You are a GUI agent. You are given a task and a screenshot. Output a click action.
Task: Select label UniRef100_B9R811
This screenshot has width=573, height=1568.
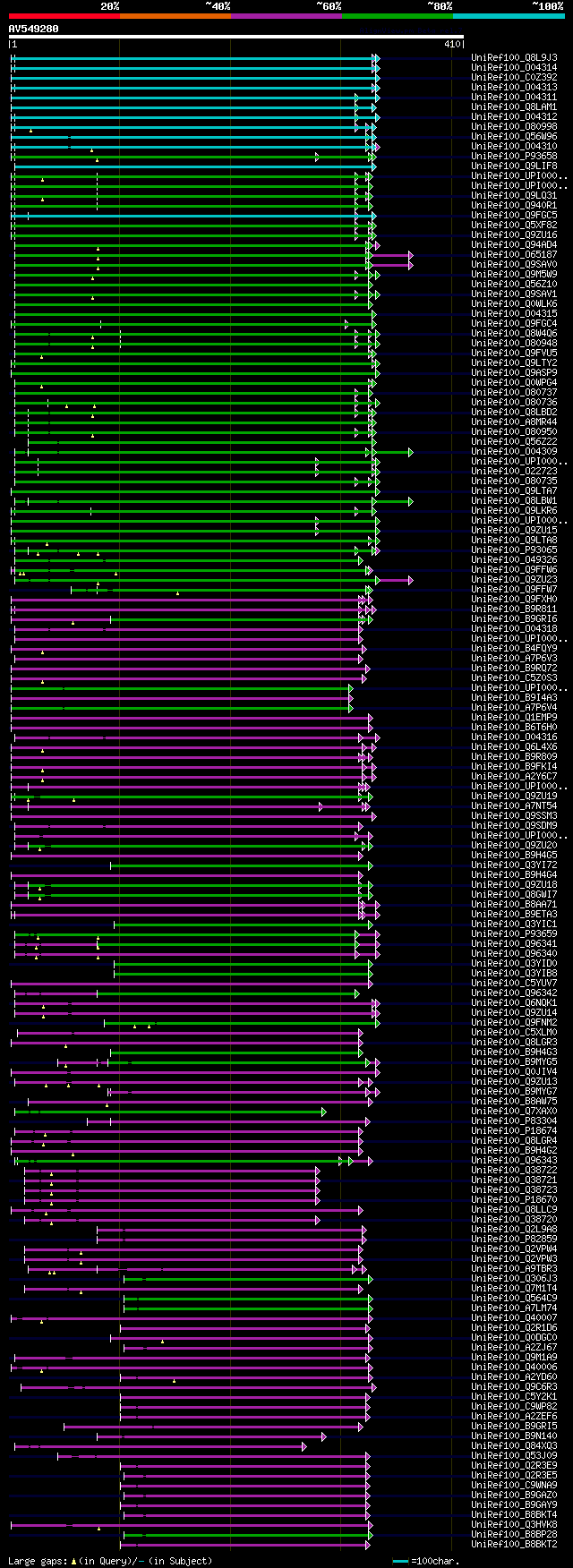pyautogui.click(x=514, y=609)
